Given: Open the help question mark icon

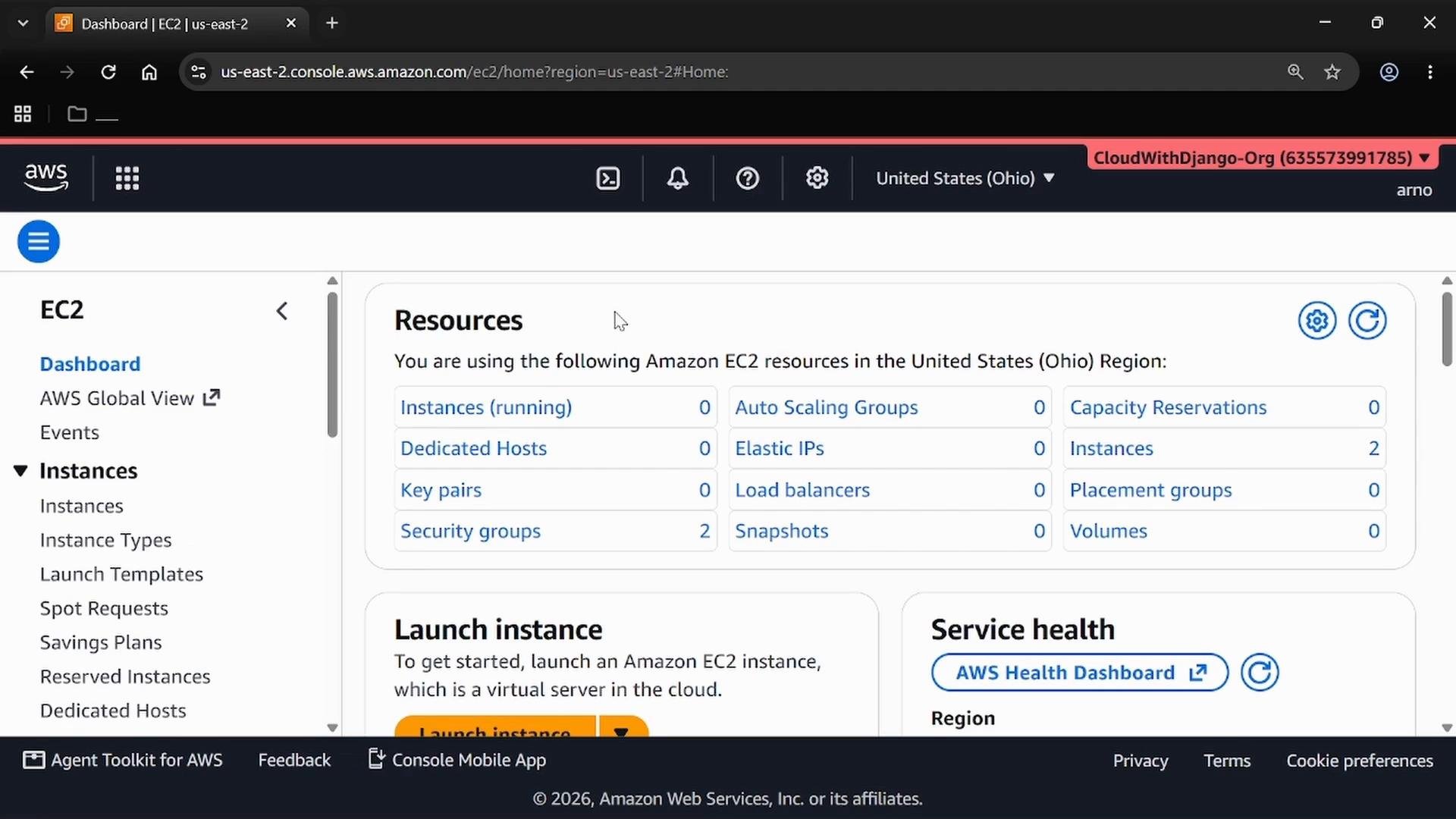Looking at the screenshot, I should [747, 178].
